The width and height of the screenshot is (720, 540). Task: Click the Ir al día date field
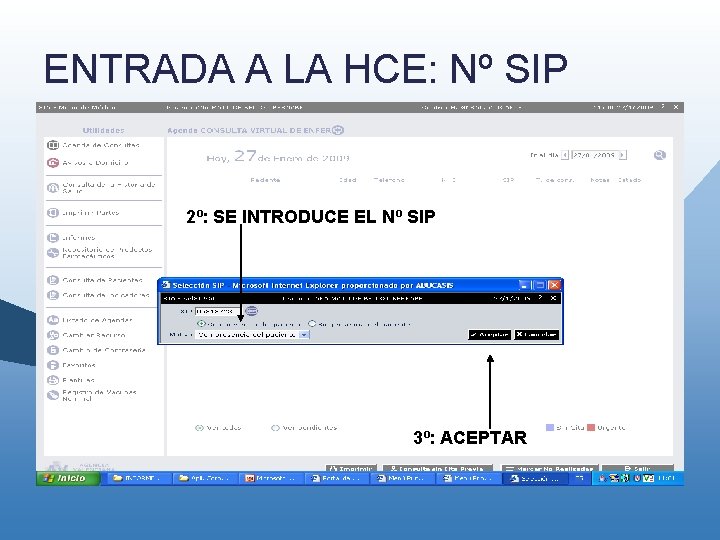click(x=595, y=155)
